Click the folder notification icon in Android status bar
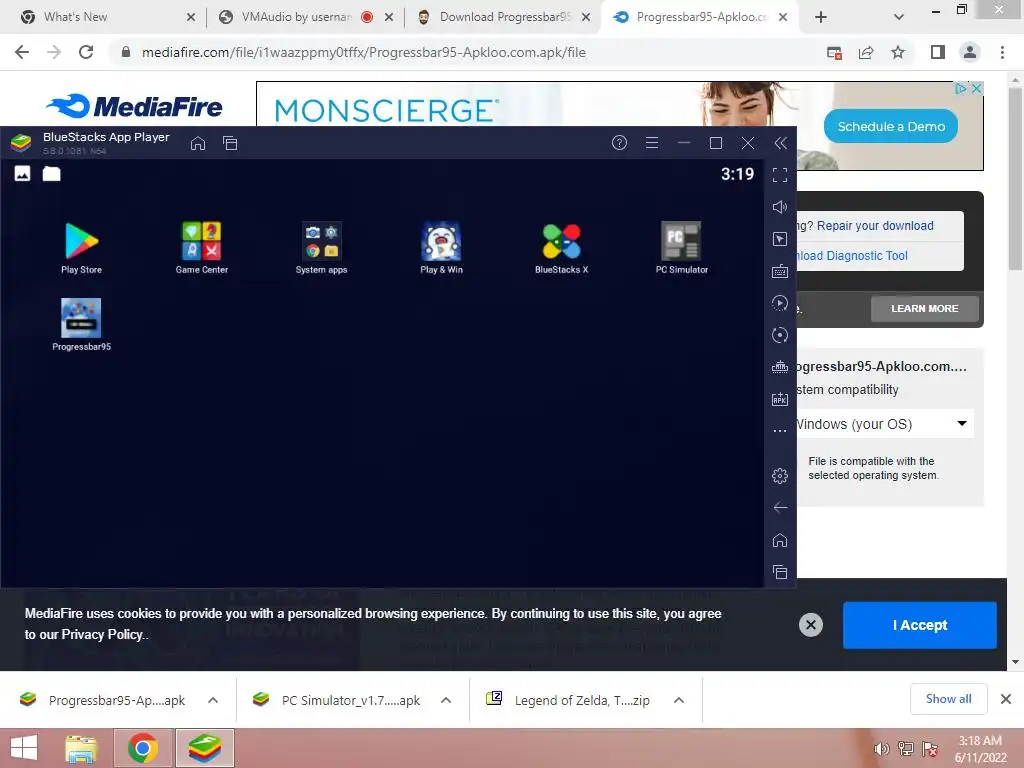1024x768 pixels. coord(52,173)
